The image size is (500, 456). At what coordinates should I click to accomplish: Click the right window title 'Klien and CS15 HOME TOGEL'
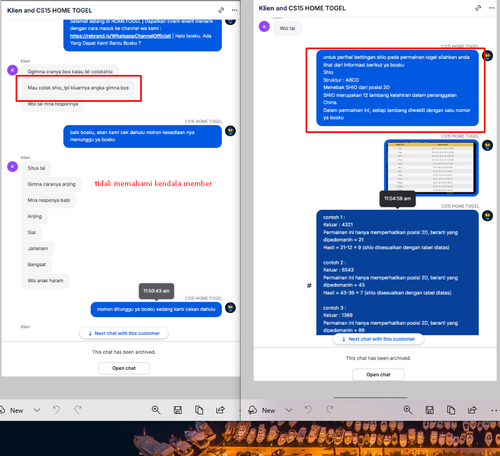click(x=302, y=8)
